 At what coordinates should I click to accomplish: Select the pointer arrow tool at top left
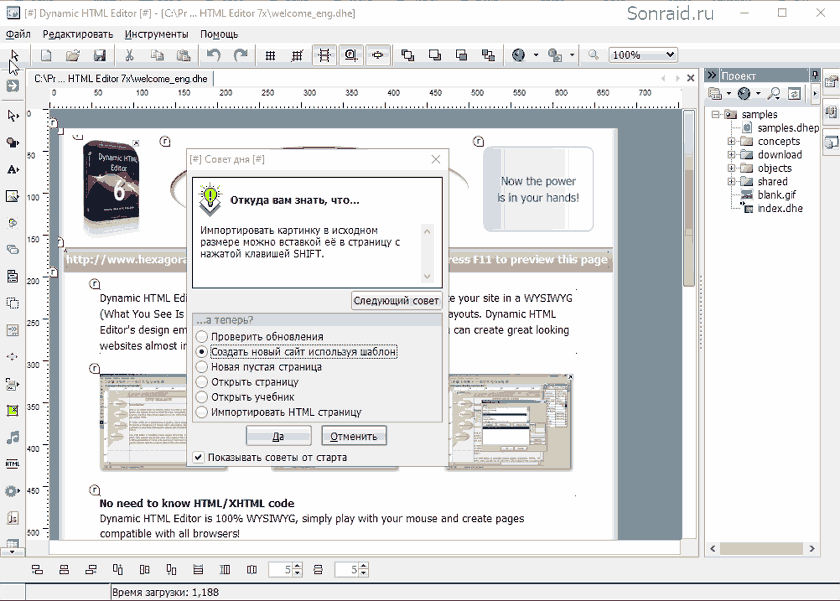click(x=14, y=55)
